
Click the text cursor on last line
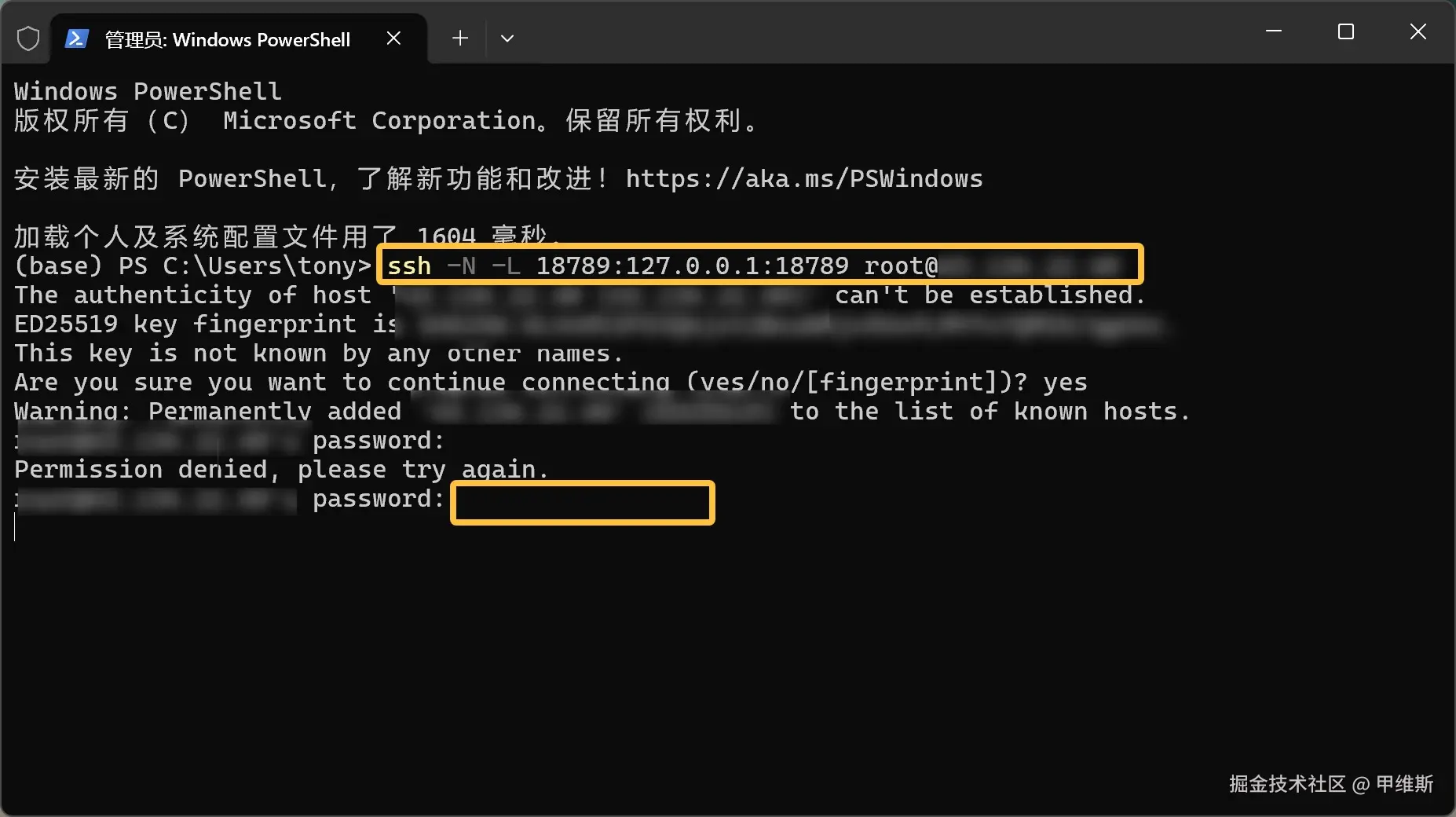pyautogui.click(x=15, y=527)
